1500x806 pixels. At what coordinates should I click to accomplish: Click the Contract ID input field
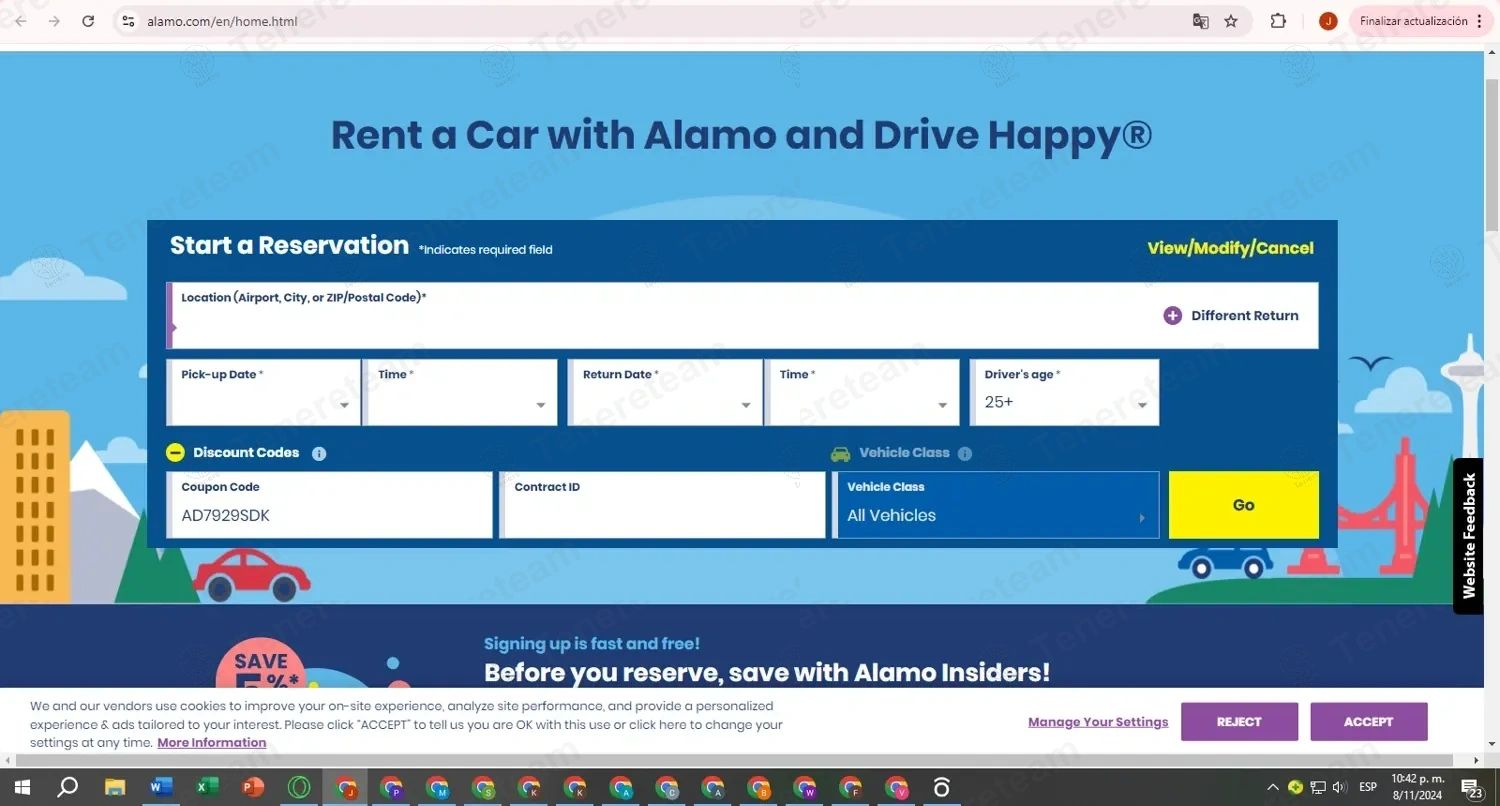[x=662, y=505]
